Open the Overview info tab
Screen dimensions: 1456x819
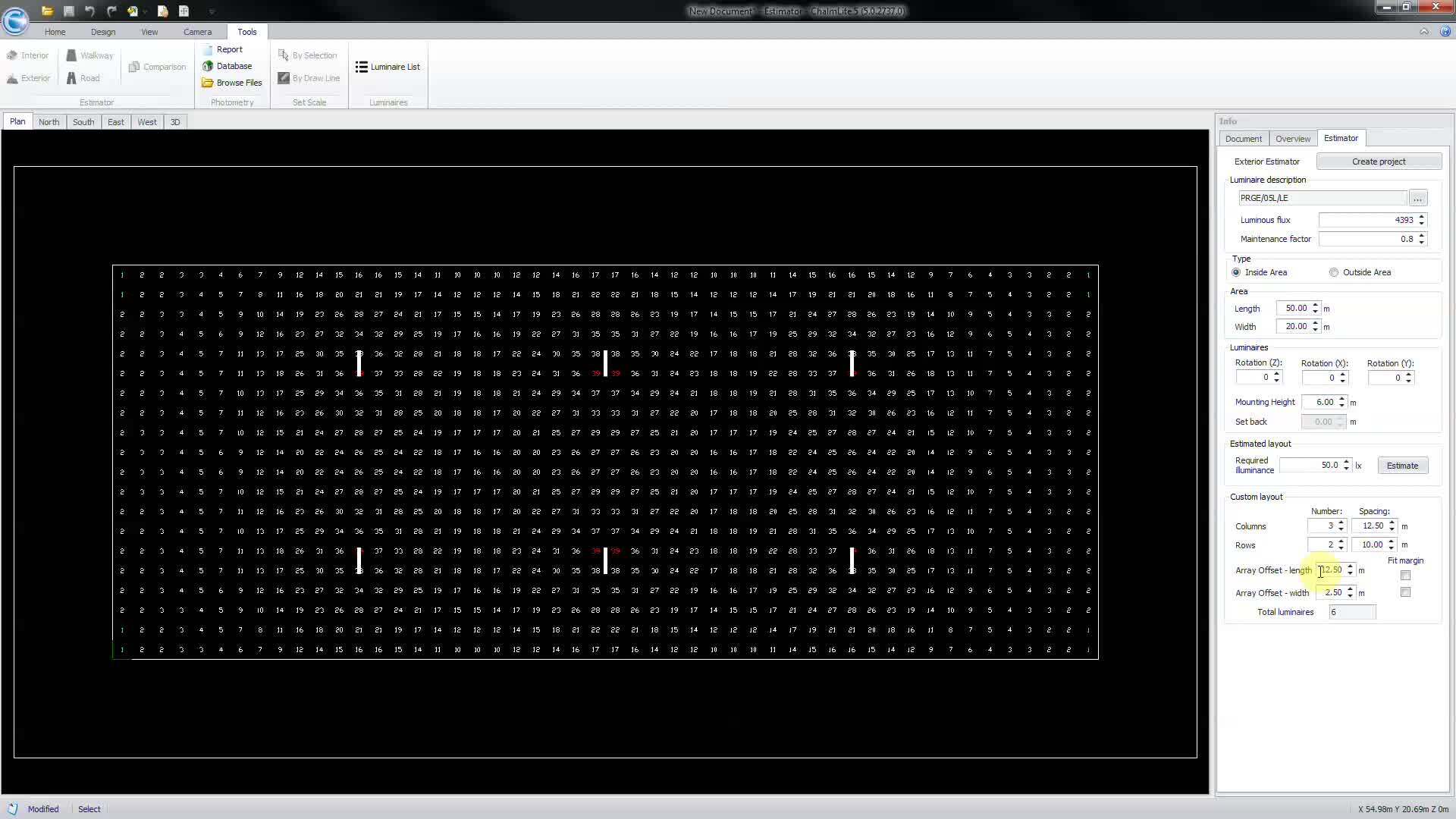point(1293,139)
